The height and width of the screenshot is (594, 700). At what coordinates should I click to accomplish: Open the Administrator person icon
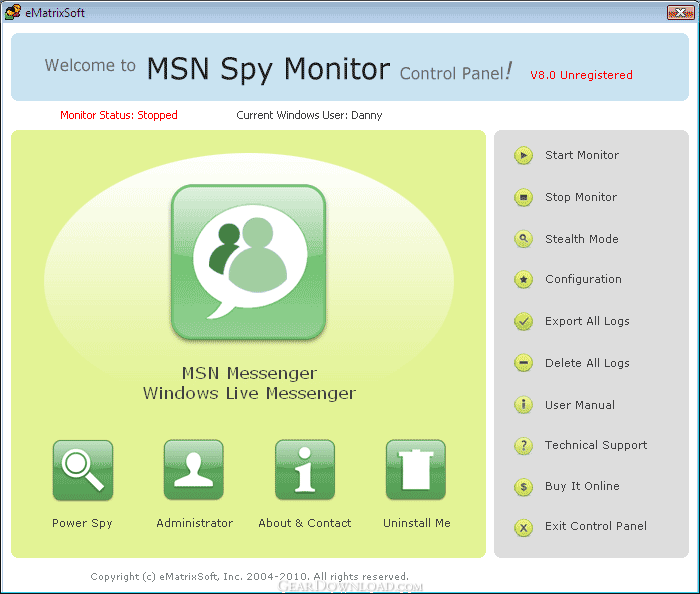point(194,470)
